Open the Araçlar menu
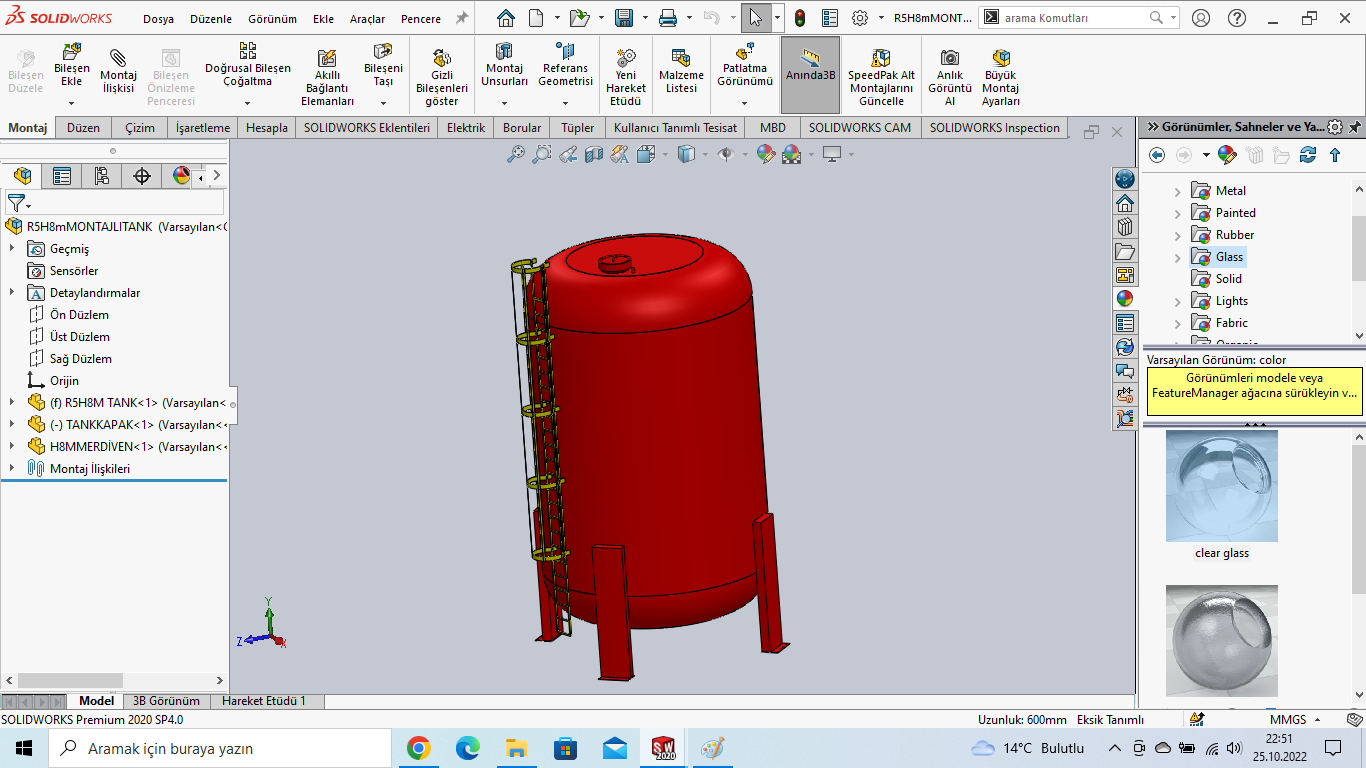The height and width of the screenshot is (768, 1366). tap(367, 19)
